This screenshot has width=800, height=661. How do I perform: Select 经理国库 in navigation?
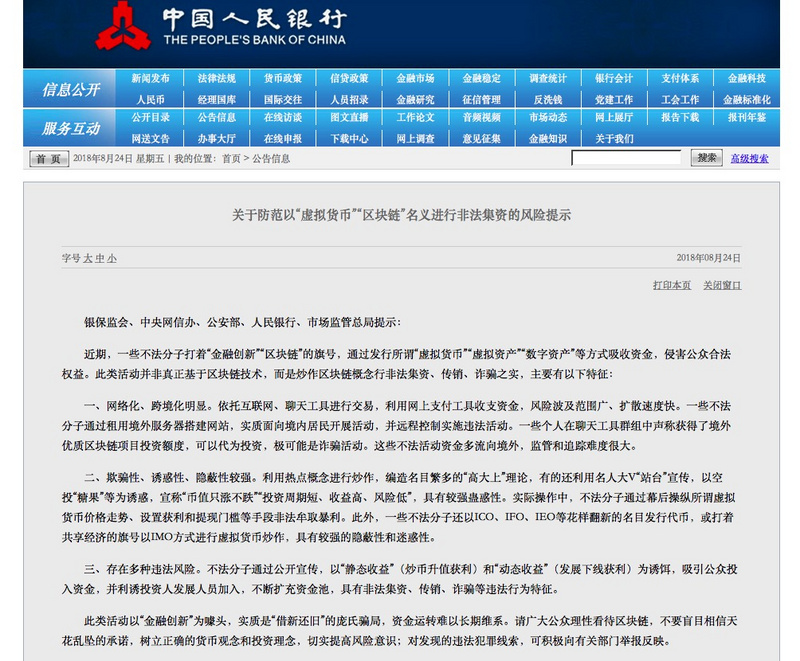217,99
